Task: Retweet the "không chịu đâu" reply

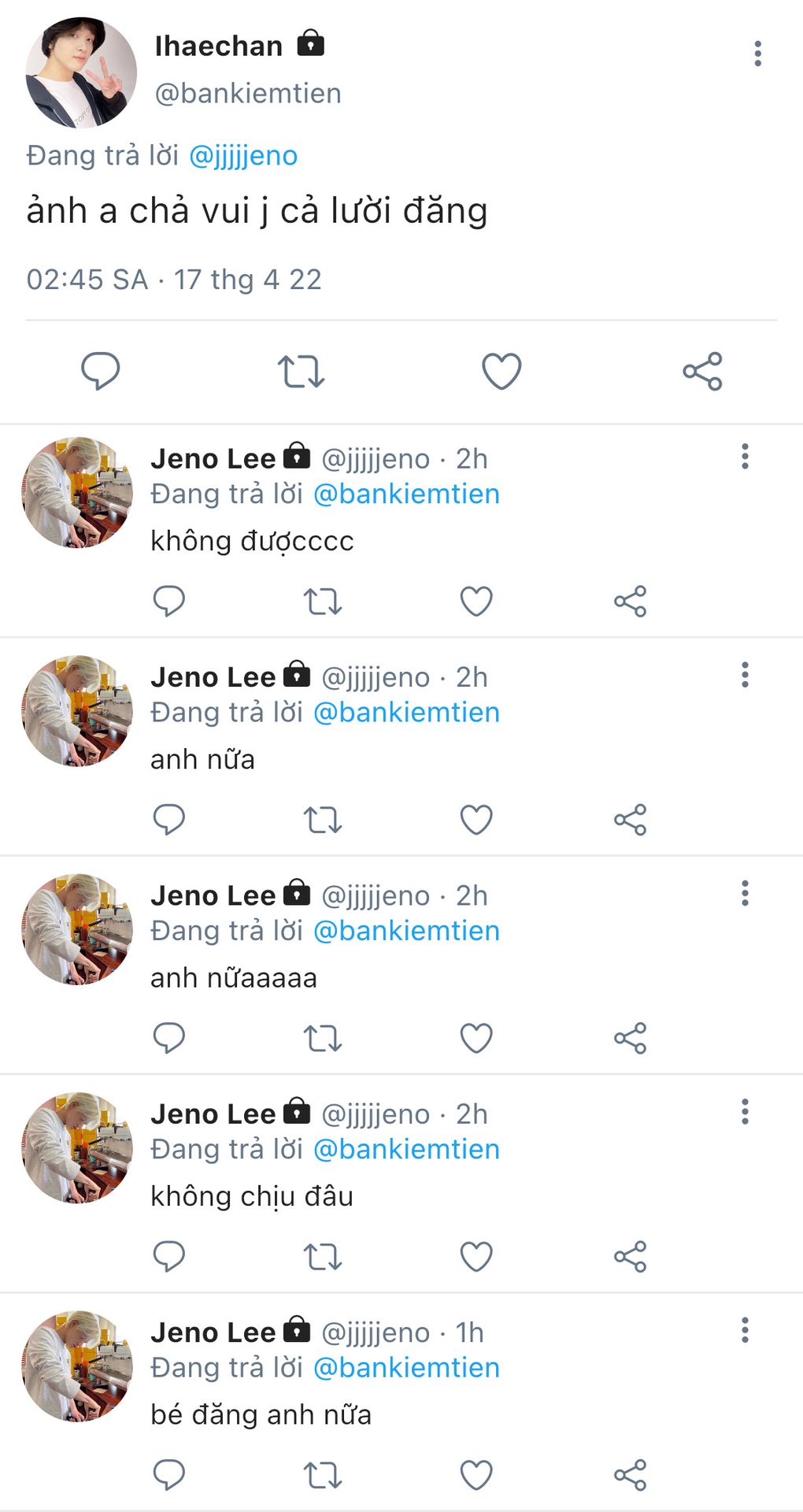Action: pyautogui.click(x=323, y=1257)
